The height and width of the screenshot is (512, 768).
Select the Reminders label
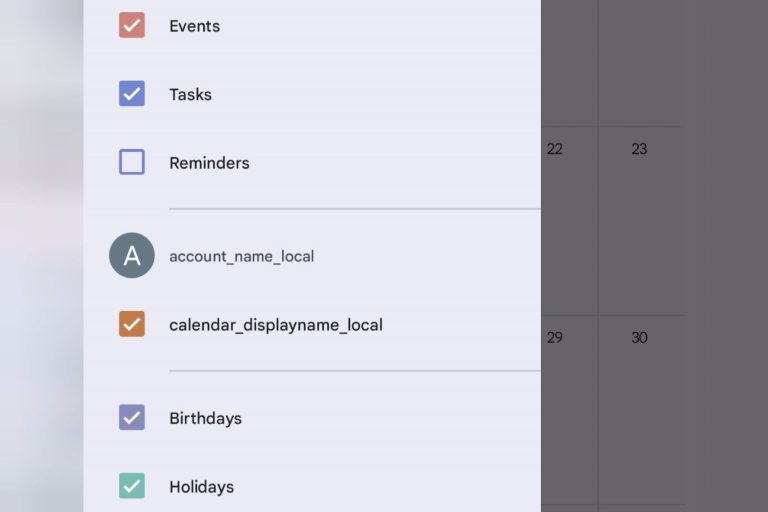click(209, 163)
